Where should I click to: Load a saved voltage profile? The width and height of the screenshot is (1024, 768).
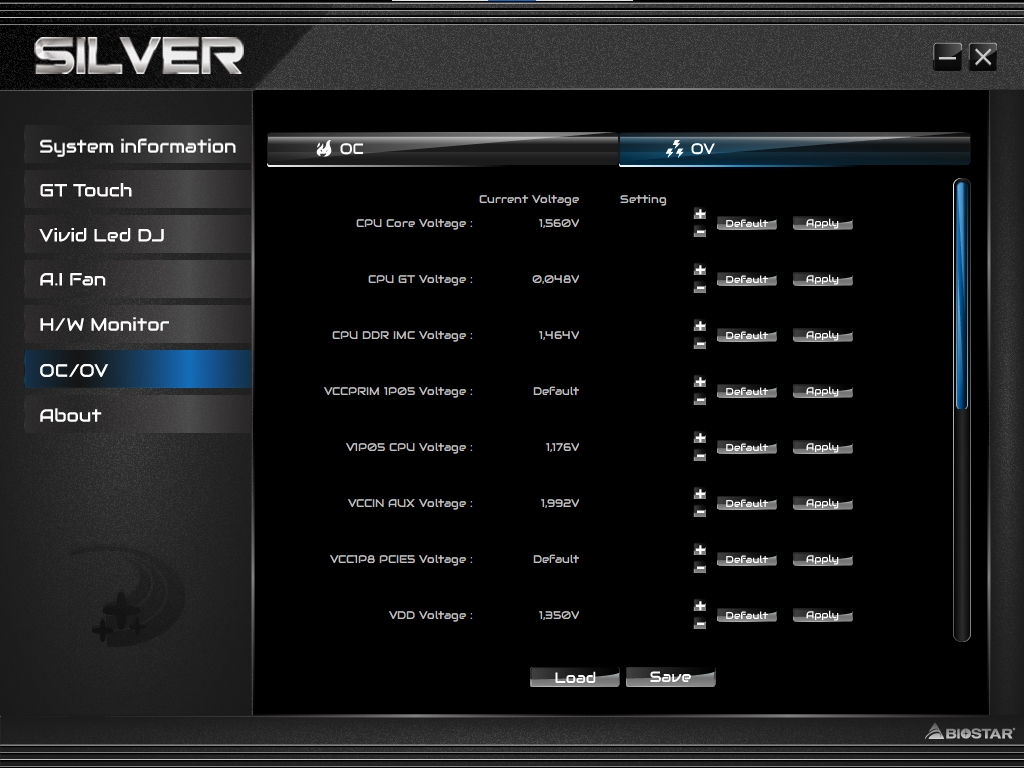point(575,677)
